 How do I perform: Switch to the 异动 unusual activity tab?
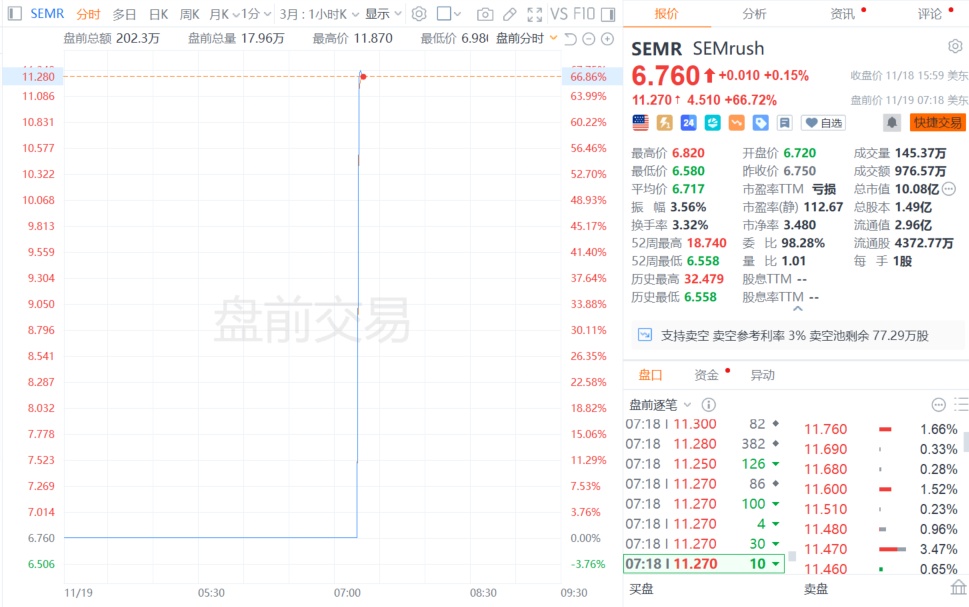click(x=763, y=375)
